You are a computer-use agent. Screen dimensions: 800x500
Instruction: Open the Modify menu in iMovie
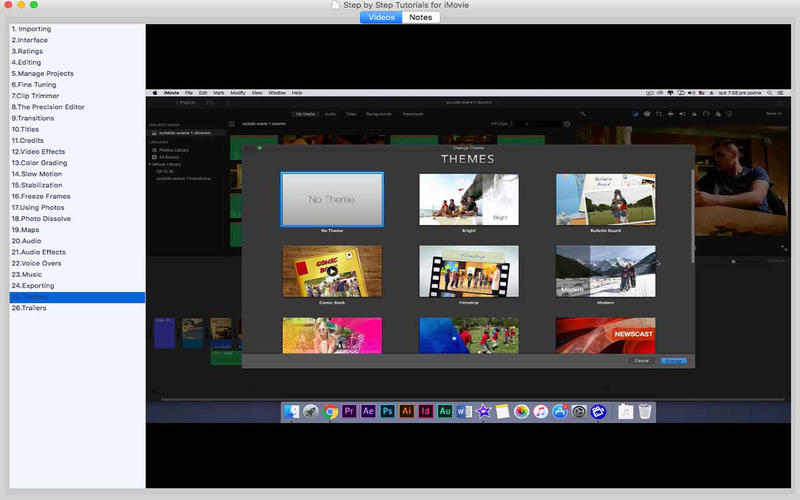pyautogui.click(x=237, y=93)
